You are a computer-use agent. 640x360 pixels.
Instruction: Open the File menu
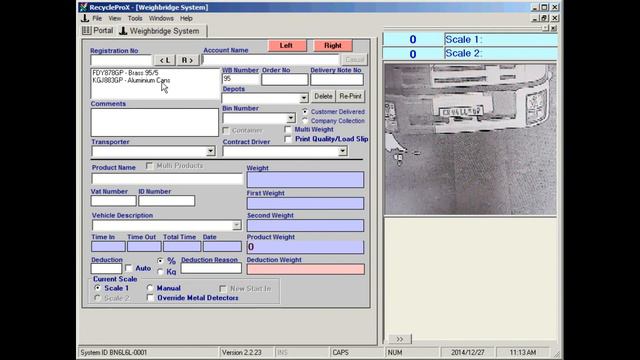[97, 18]
